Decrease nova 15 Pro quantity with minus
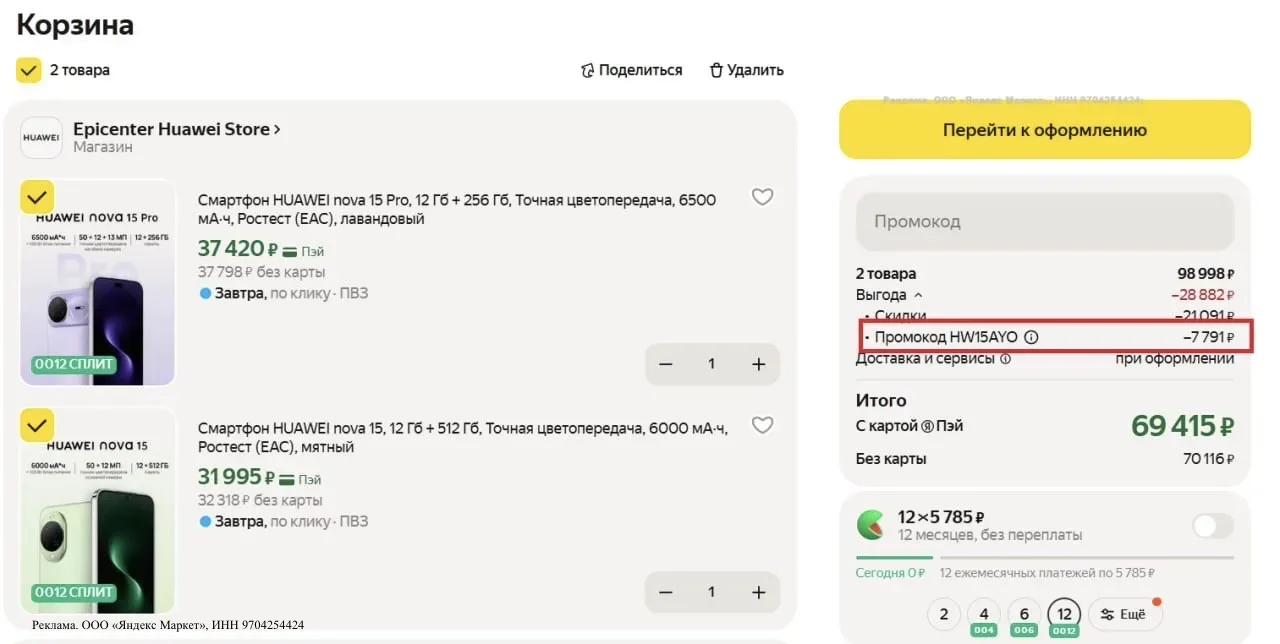The width and height of the screenshot is (1280, 644). 666,364
